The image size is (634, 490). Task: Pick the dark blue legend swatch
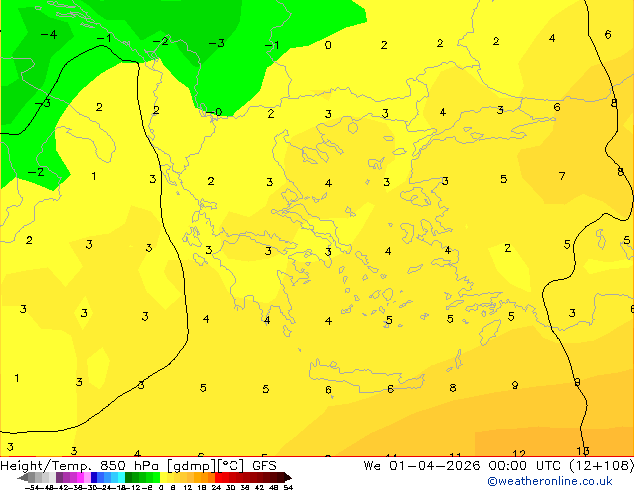94,477
